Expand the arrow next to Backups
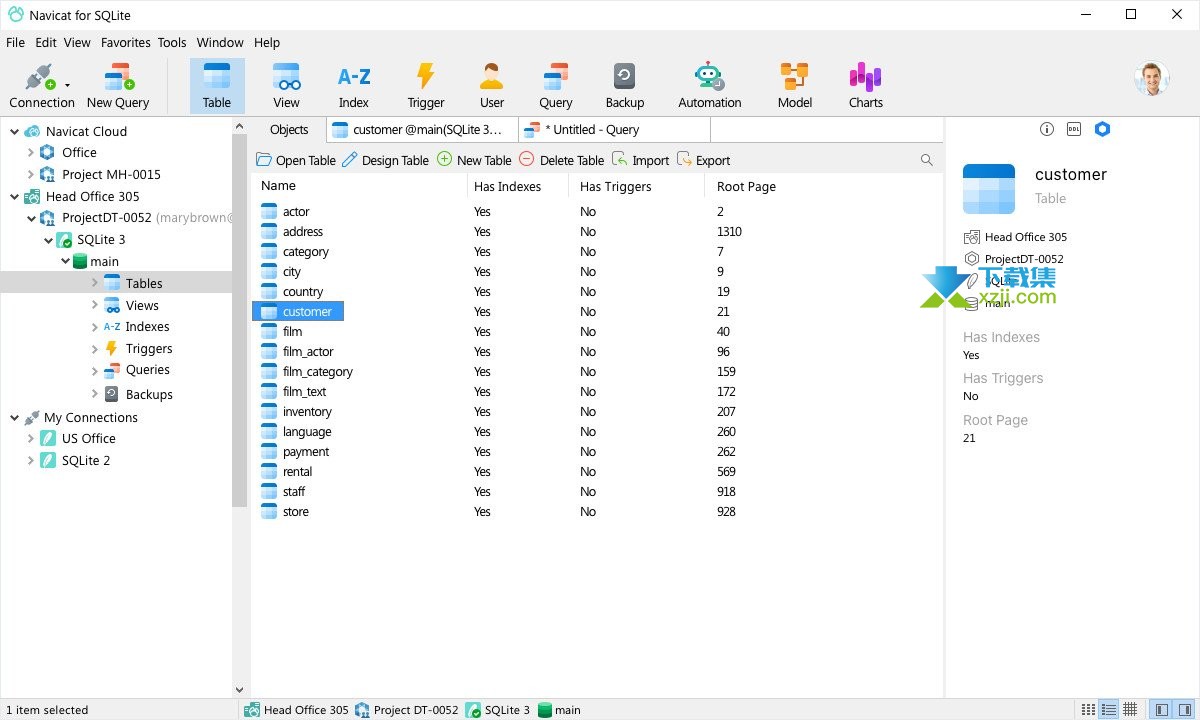The image size is (1200, 720). (x=95, y=394)
